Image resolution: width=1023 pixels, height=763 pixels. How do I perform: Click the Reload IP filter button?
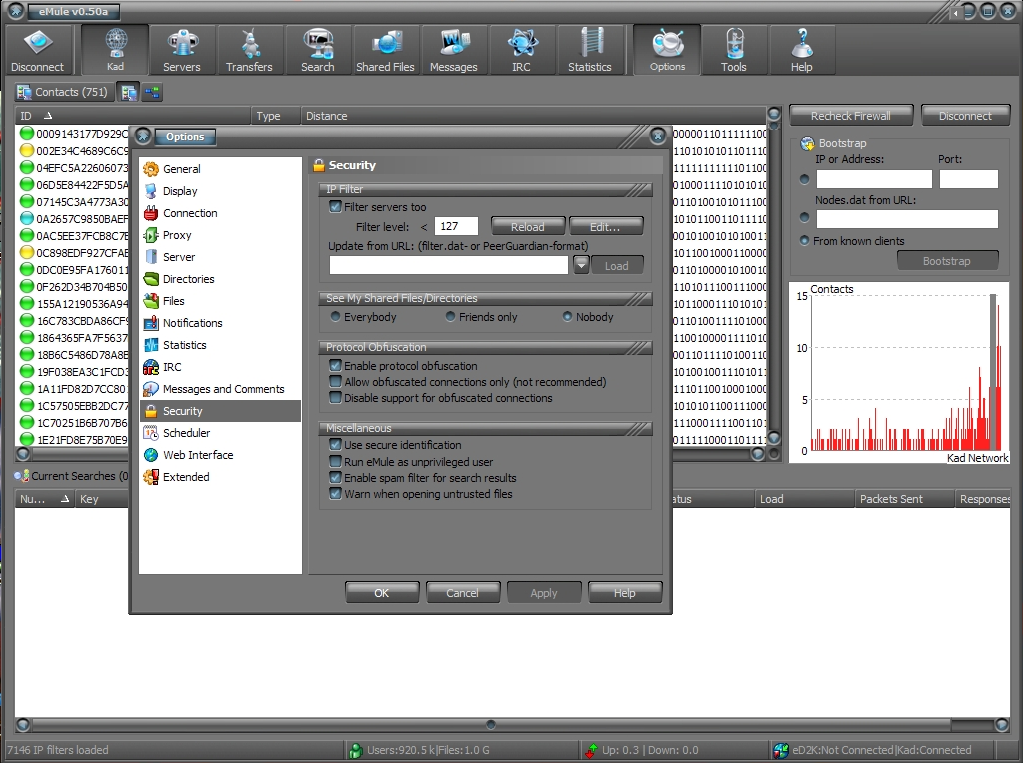pos(528,226)
